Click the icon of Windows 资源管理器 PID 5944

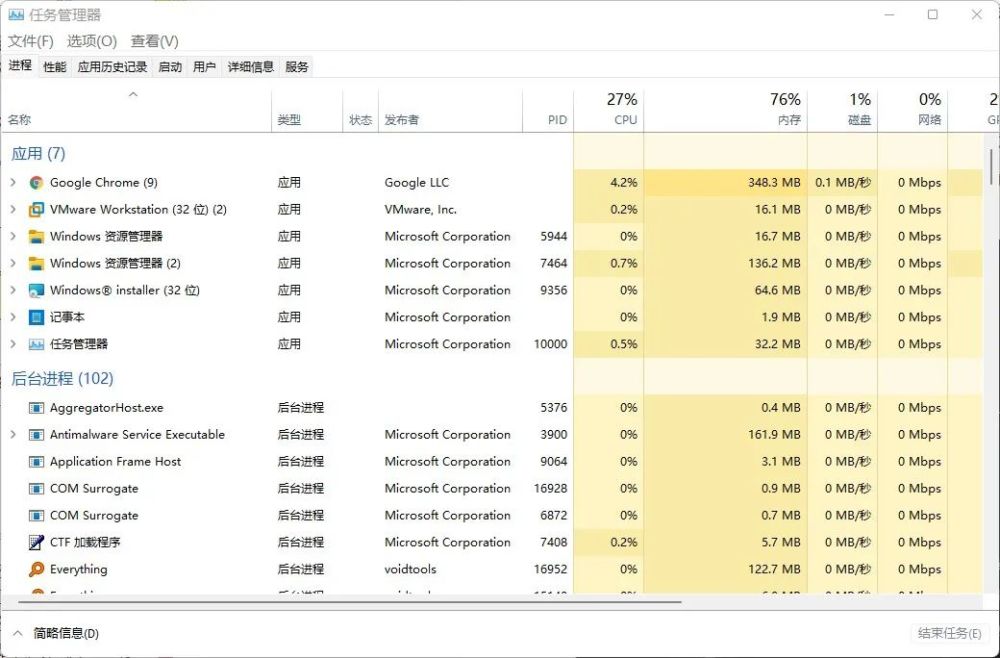(x=36, y=237)
